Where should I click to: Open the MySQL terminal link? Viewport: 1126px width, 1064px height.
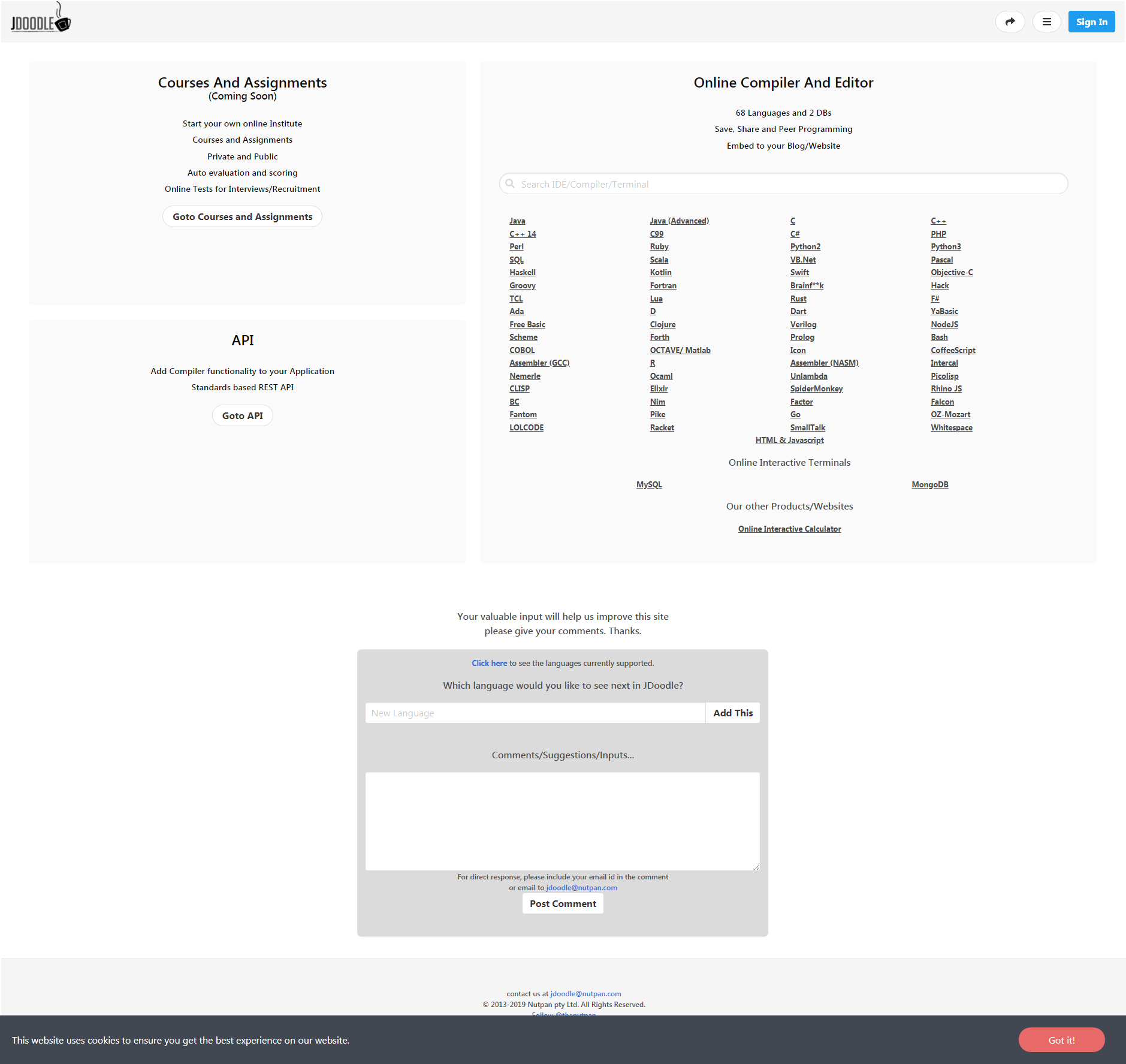point(649,485)
